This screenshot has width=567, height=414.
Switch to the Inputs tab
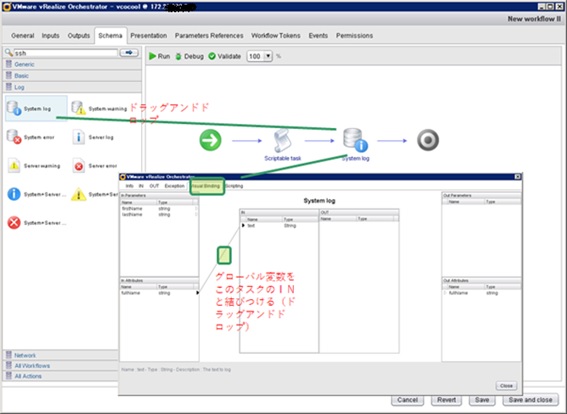tap(51, 36)
